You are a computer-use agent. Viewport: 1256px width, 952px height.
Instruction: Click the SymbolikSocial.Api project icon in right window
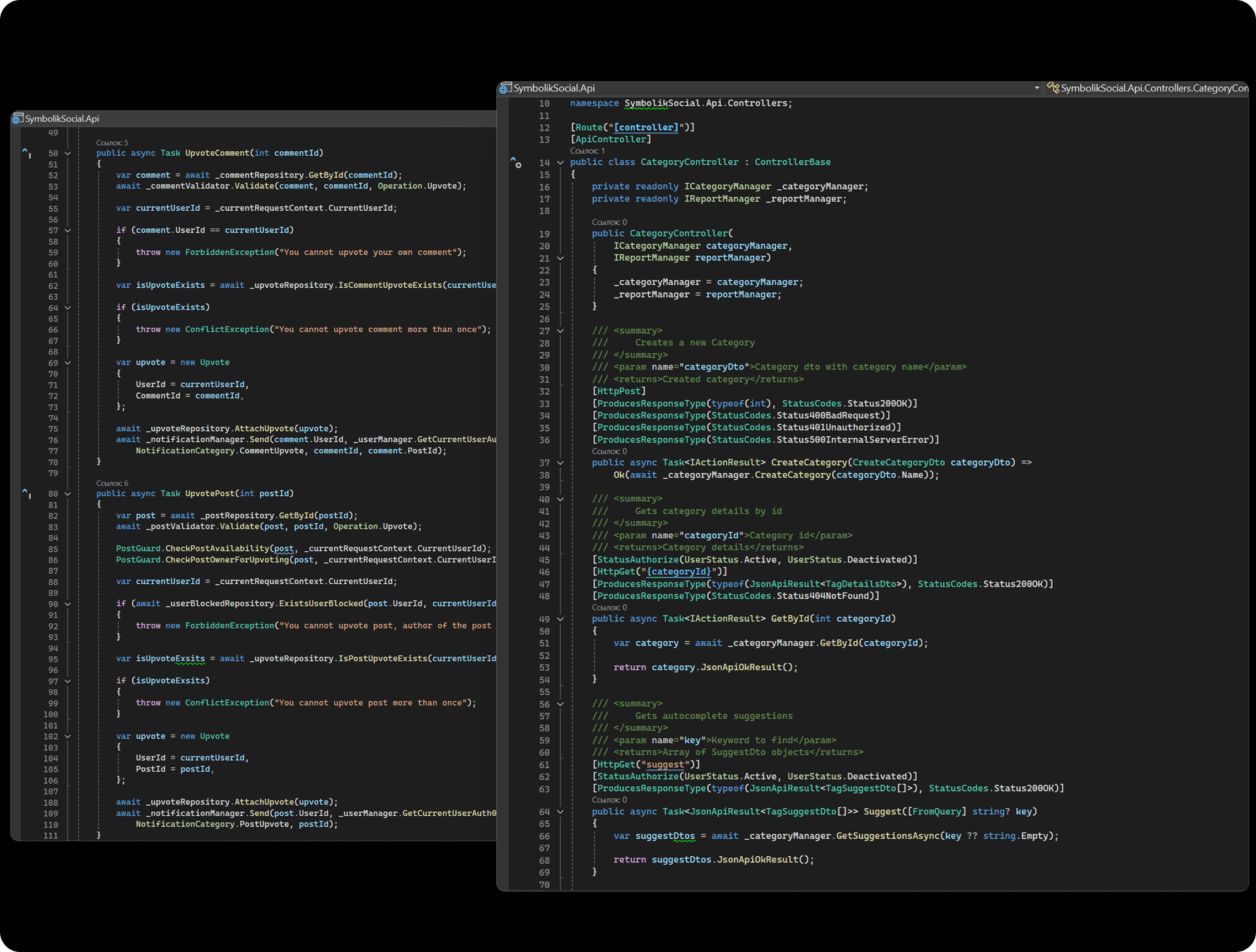coord(505,89)
